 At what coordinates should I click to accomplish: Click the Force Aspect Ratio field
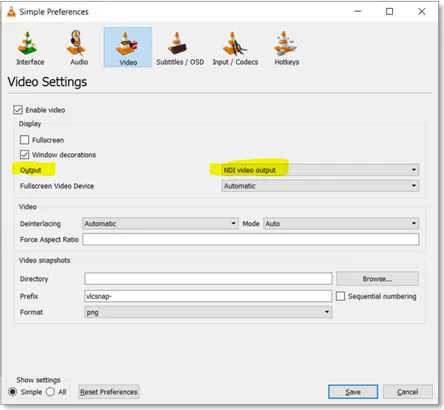(x=251, y=239)
